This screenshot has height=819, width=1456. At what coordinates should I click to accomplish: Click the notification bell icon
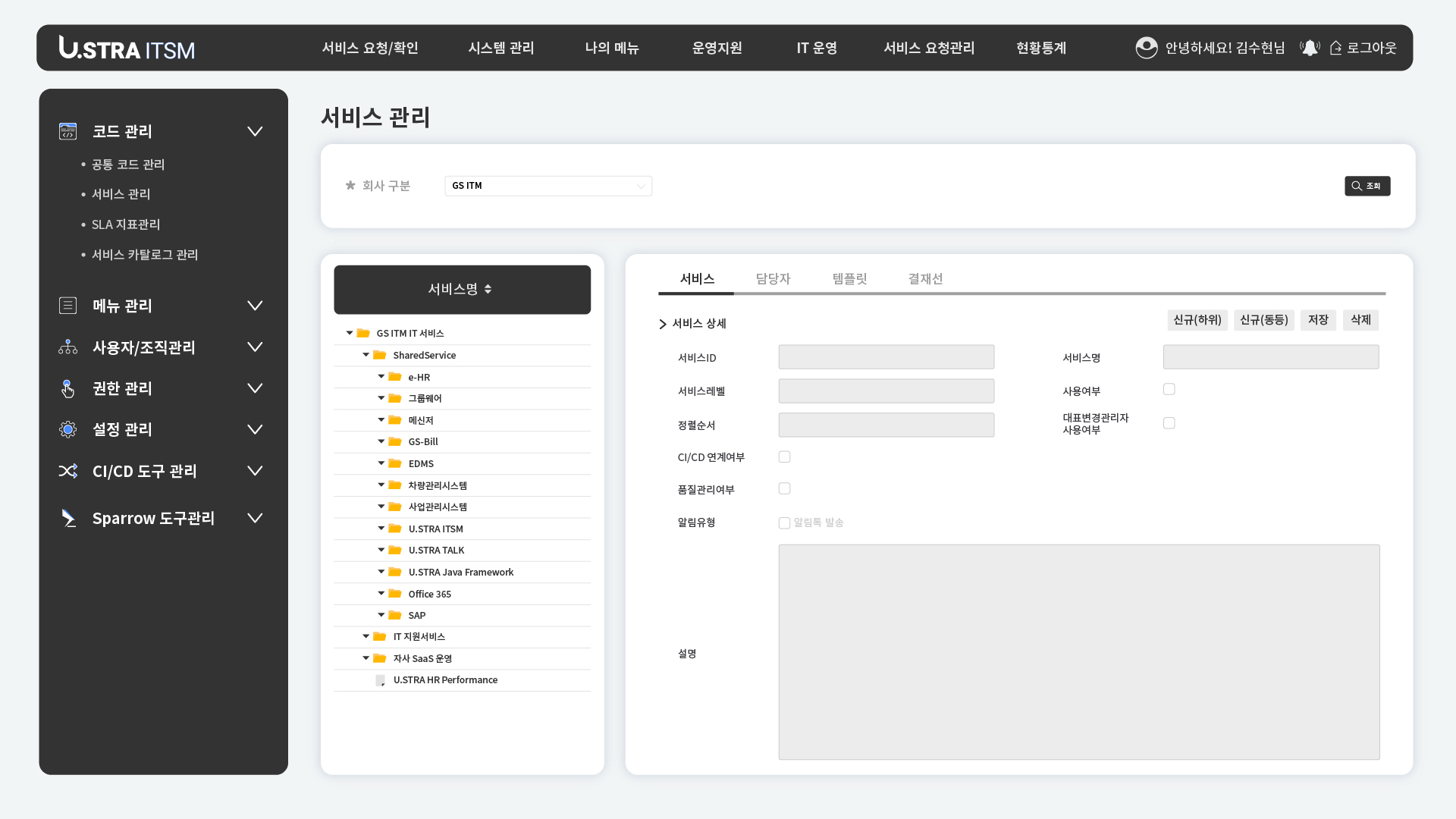click(x=1310, y=48)
